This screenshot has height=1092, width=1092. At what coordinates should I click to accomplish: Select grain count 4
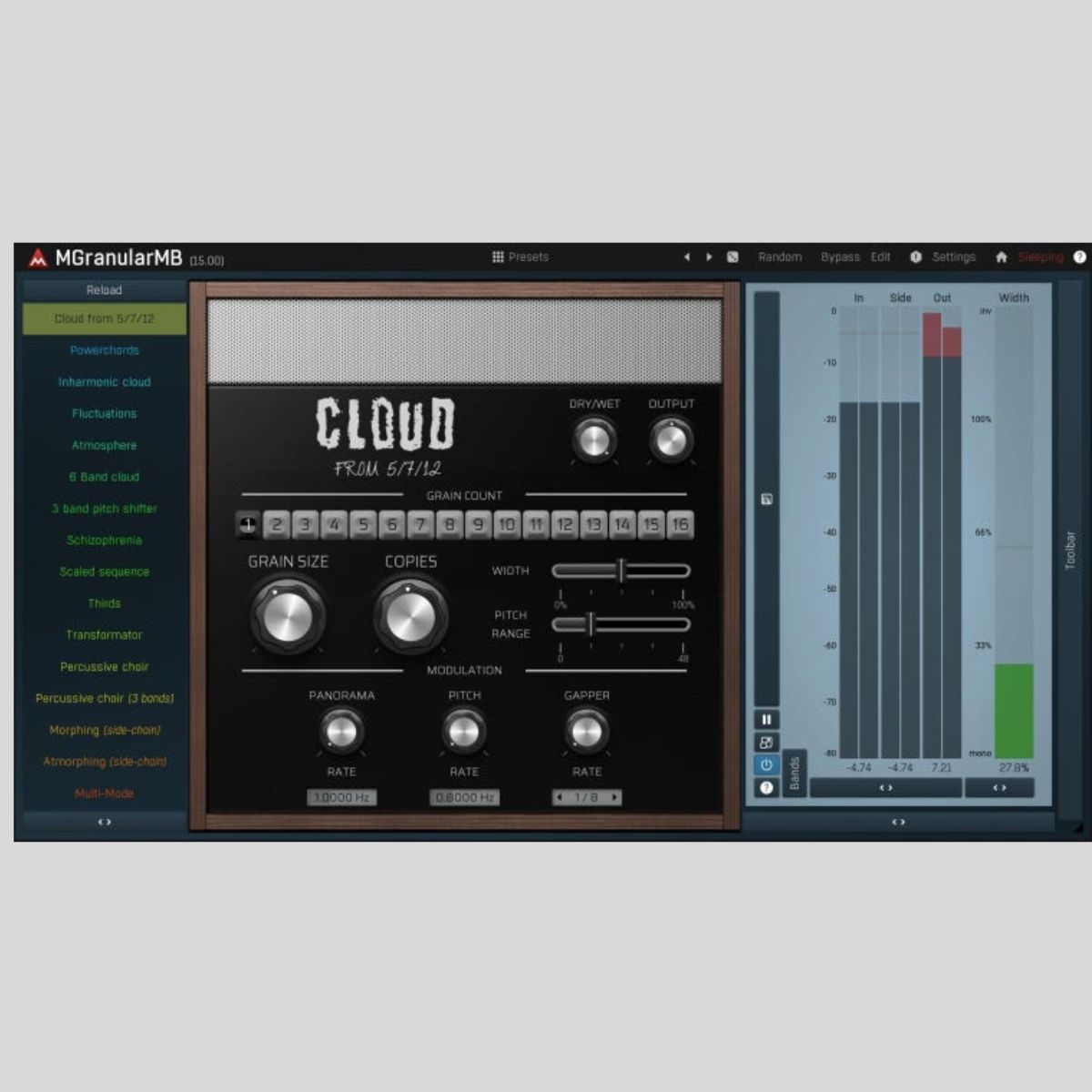(x=334, y=524)
